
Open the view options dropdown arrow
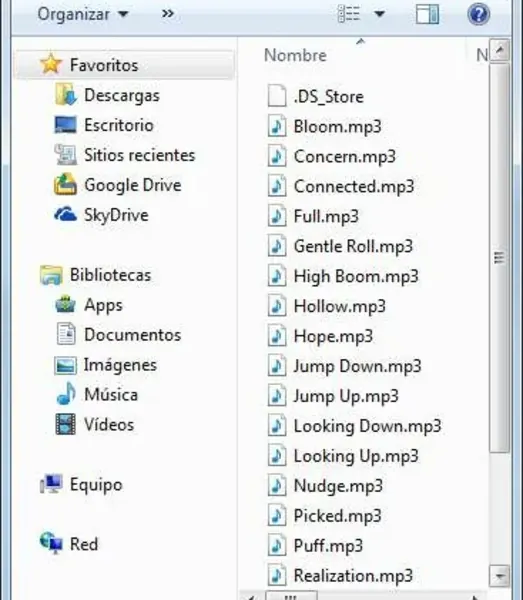click(x=379, y=14)
